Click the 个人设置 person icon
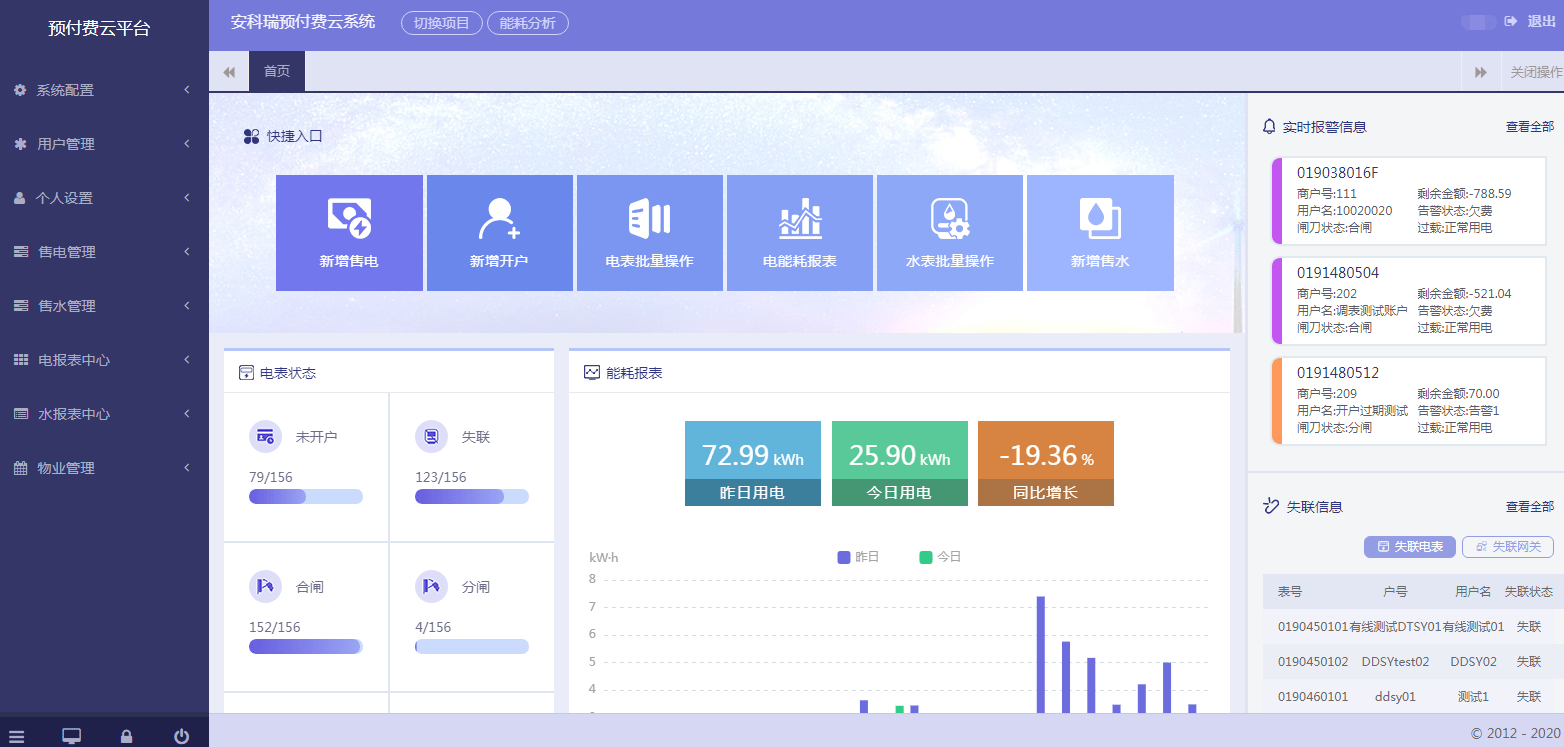 point(20,198)
